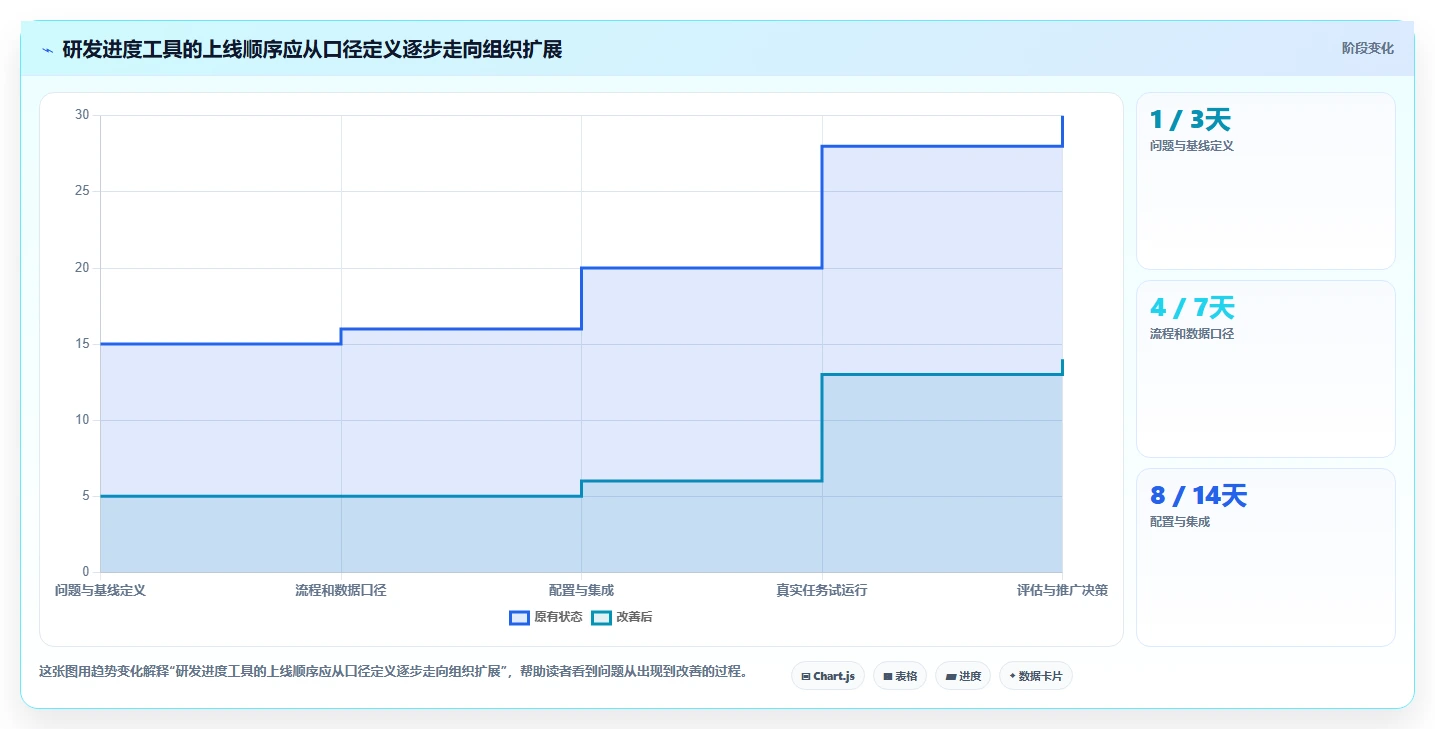Click the 真实任务试运行 axis label
The width and height of the screenshot is (1435, 729).
pyautogui.click(x=822, y=590)
